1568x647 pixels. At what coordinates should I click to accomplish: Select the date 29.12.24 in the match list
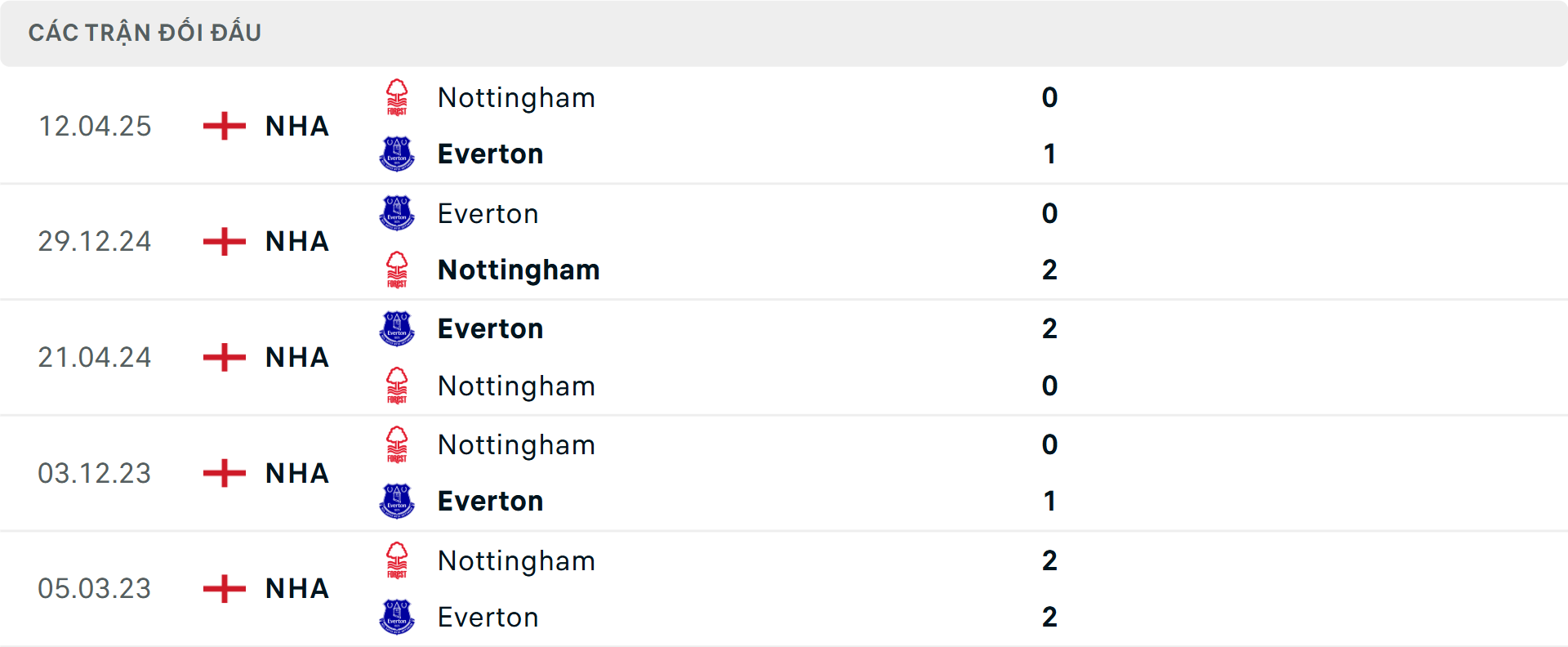(x=95, y=242)
